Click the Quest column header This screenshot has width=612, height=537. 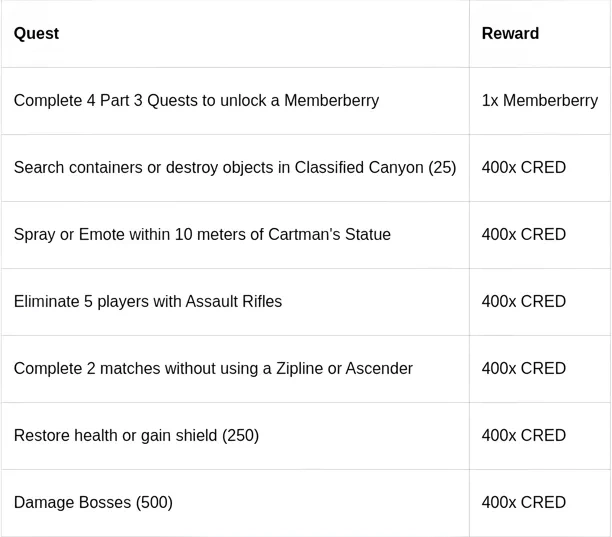point(36,34)
